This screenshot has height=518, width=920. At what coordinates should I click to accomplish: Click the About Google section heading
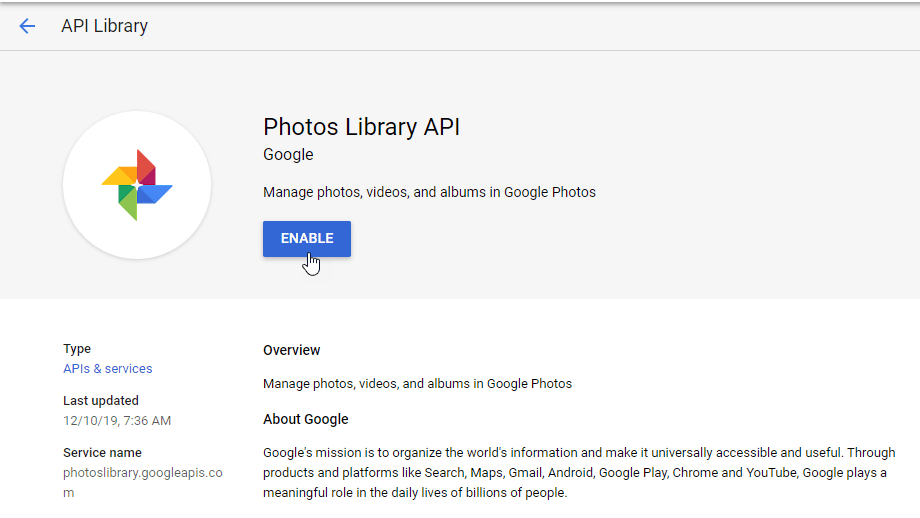[306, 419]
